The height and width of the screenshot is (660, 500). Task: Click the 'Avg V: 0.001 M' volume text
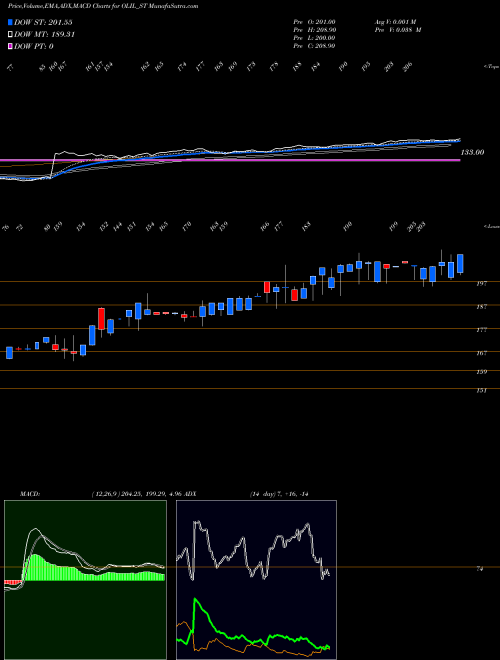point(395,22)
